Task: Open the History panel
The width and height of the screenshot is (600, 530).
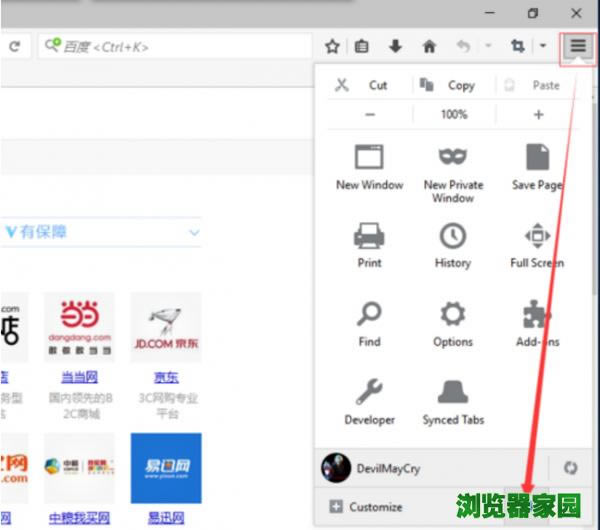Action: pyautogui.click(x=453, y=236)
